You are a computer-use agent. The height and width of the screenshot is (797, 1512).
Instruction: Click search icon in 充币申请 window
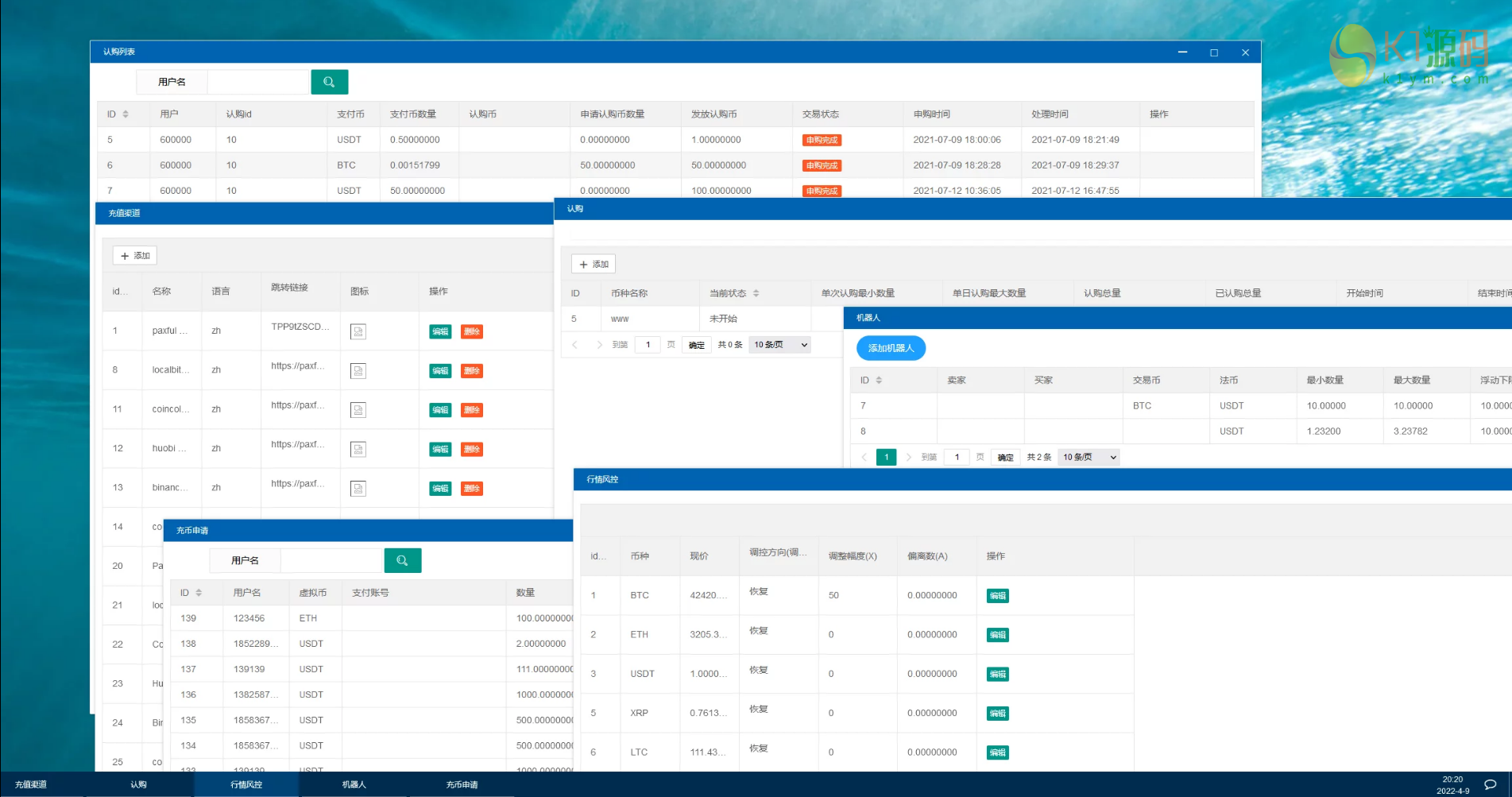click(x=402, y=560)
